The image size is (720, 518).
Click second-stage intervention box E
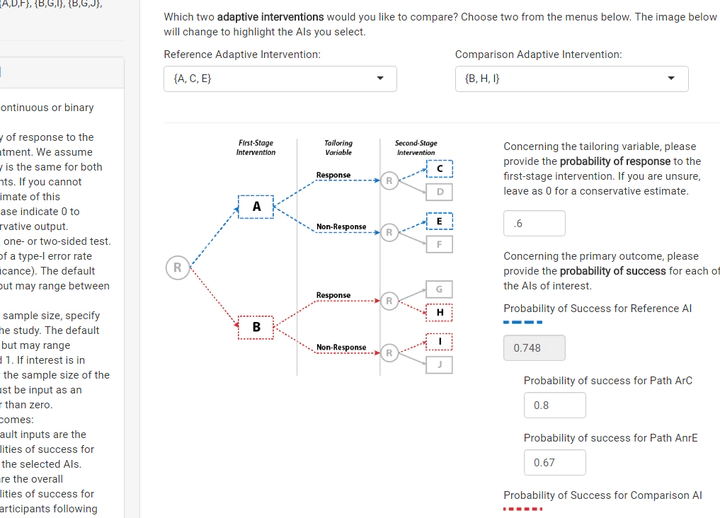(x=439, y=221)
